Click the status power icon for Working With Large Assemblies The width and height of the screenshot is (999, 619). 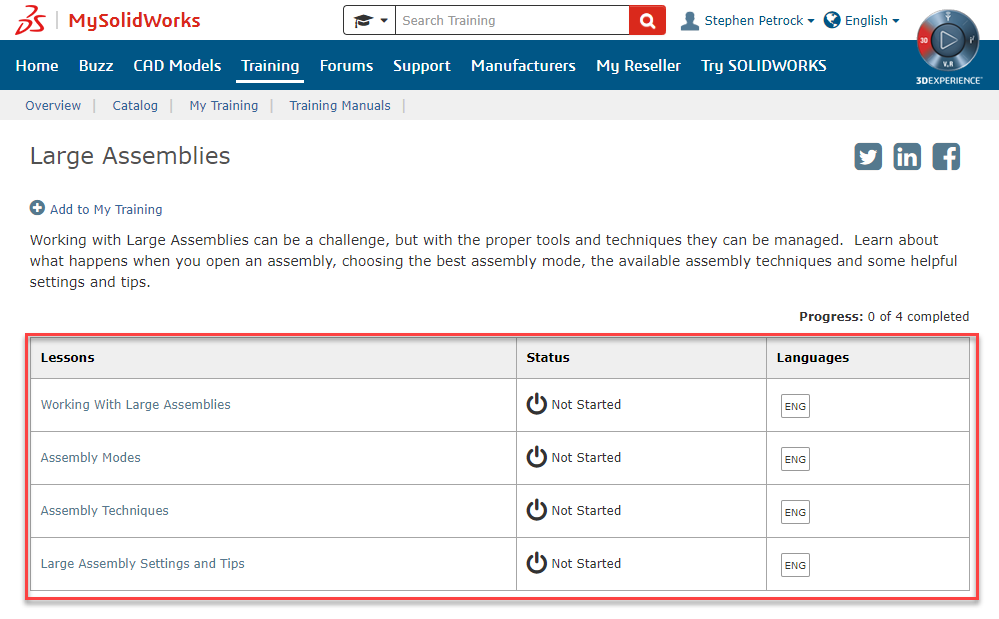(536, 404)
